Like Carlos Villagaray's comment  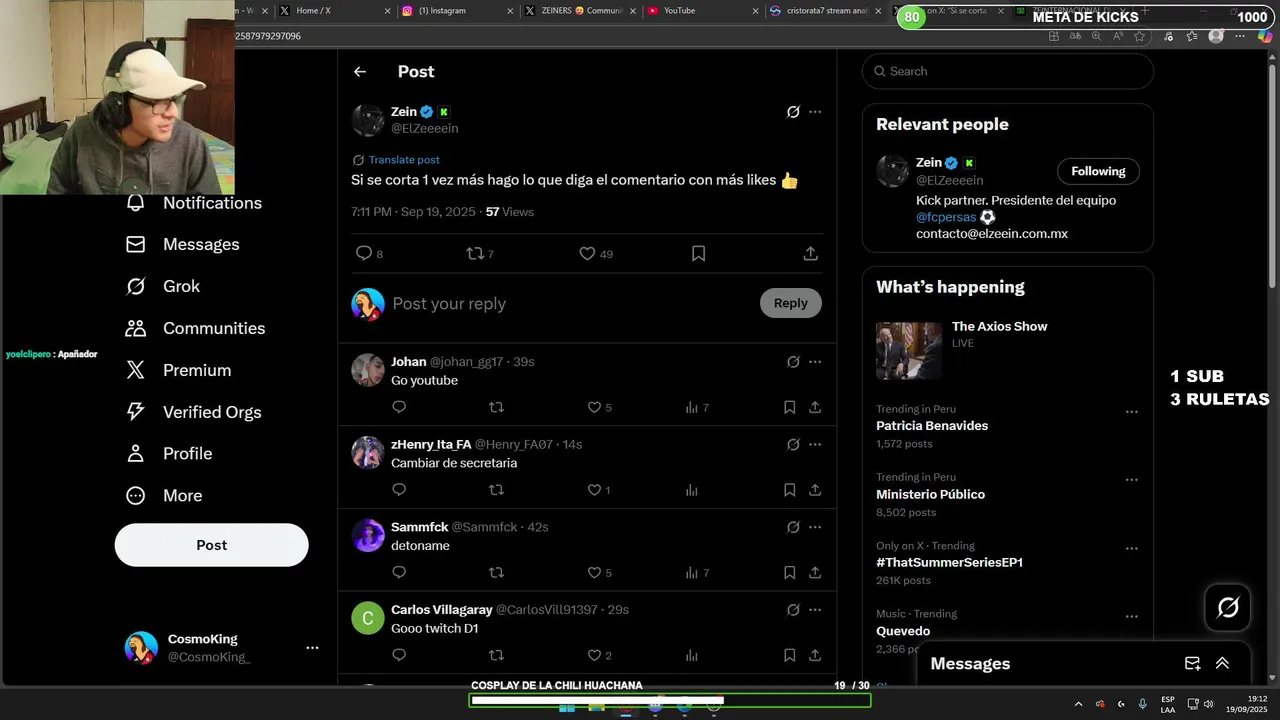[x=594, y=655]
